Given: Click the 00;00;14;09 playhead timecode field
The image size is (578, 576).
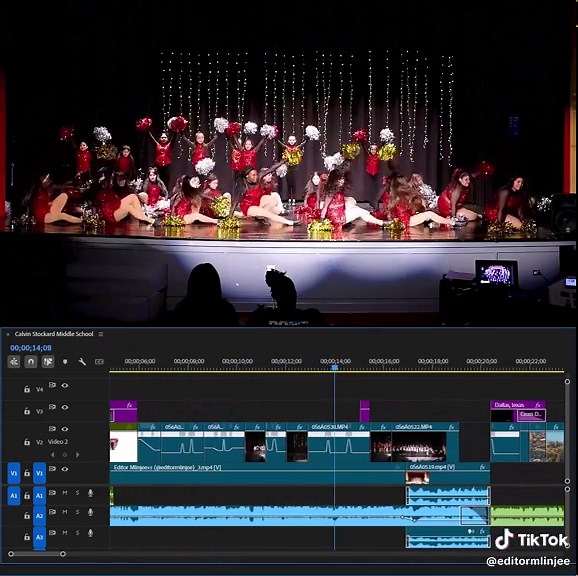Looking at the screenshot, I should tap(31, 348).
